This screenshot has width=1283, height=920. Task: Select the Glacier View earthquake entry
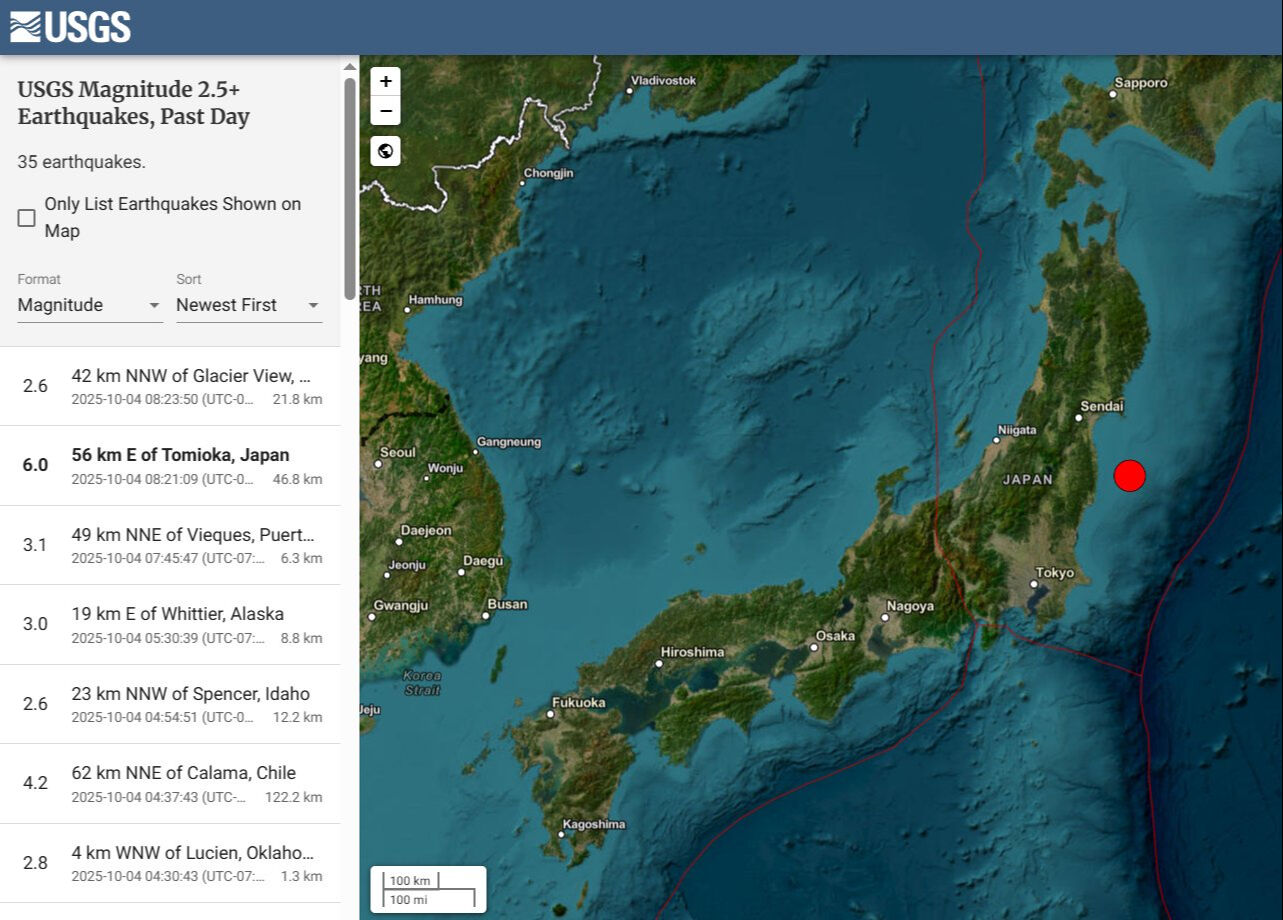[x=170, y=386]
